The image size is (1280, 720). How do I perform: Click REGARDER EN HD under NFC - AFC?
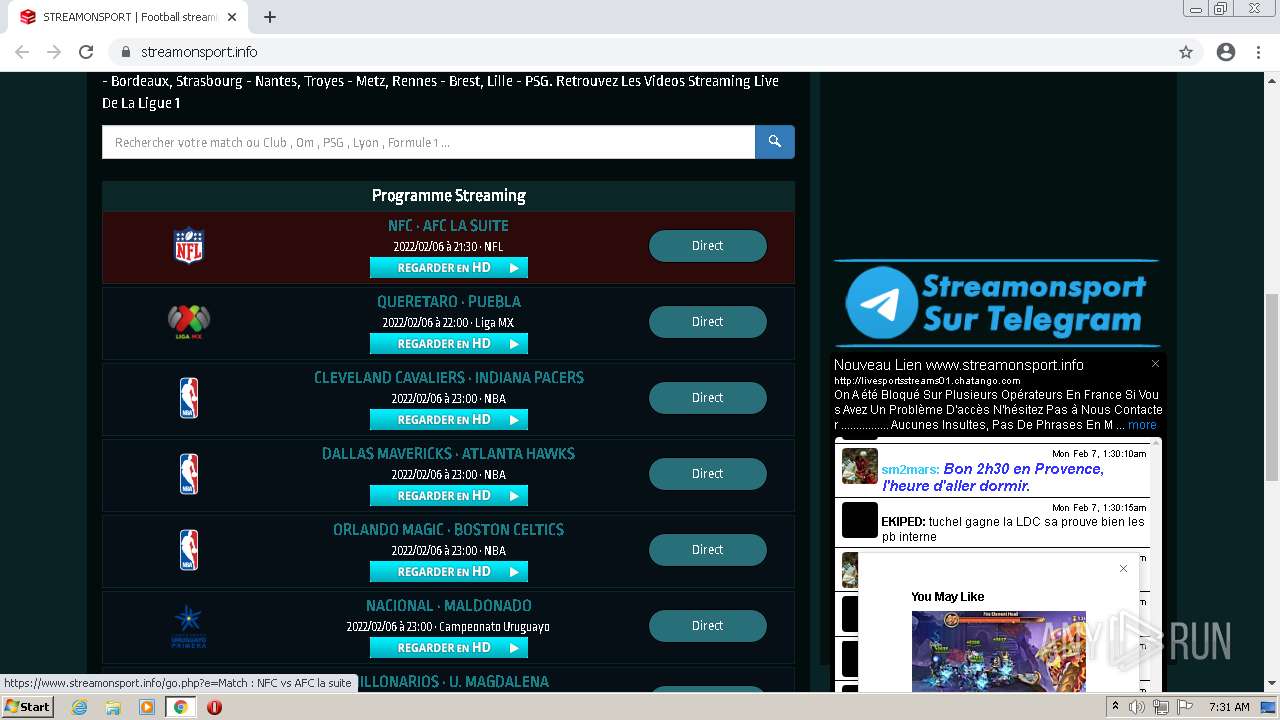(x=449, y=268)
